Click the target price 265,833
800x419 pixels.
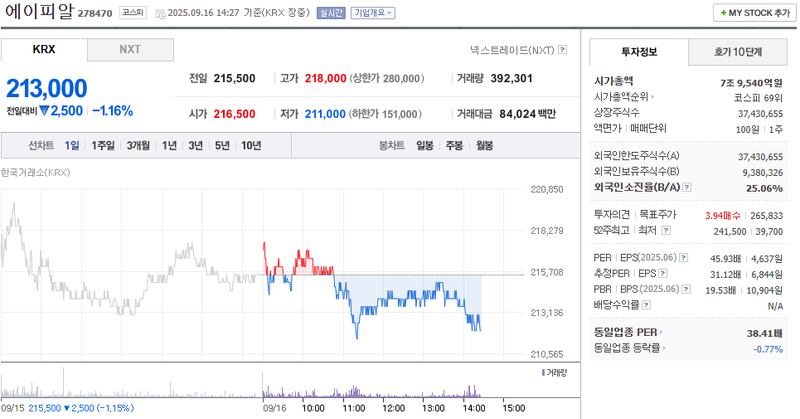click(767, 216)
